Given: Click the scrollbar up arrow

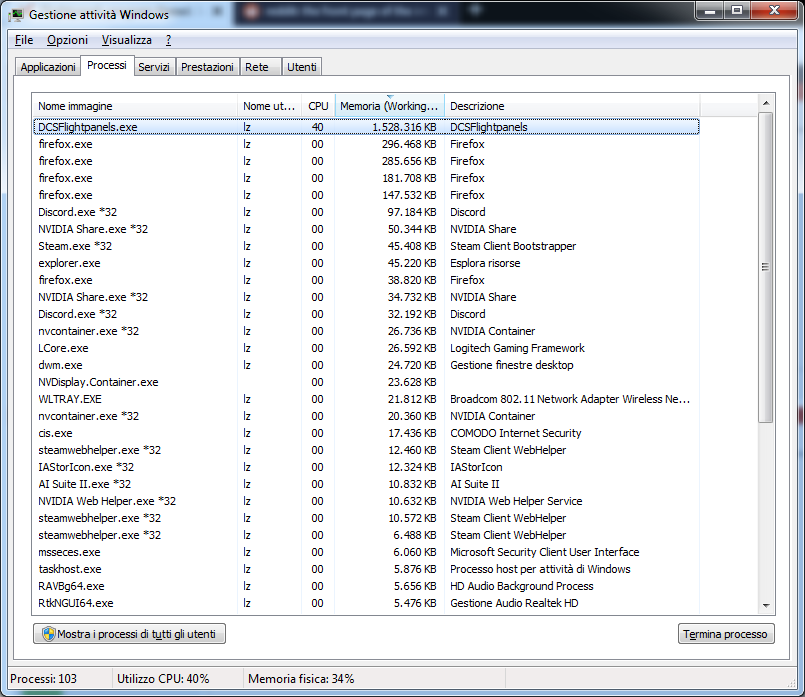Looking at the screenshot, I should pos(766,103).
